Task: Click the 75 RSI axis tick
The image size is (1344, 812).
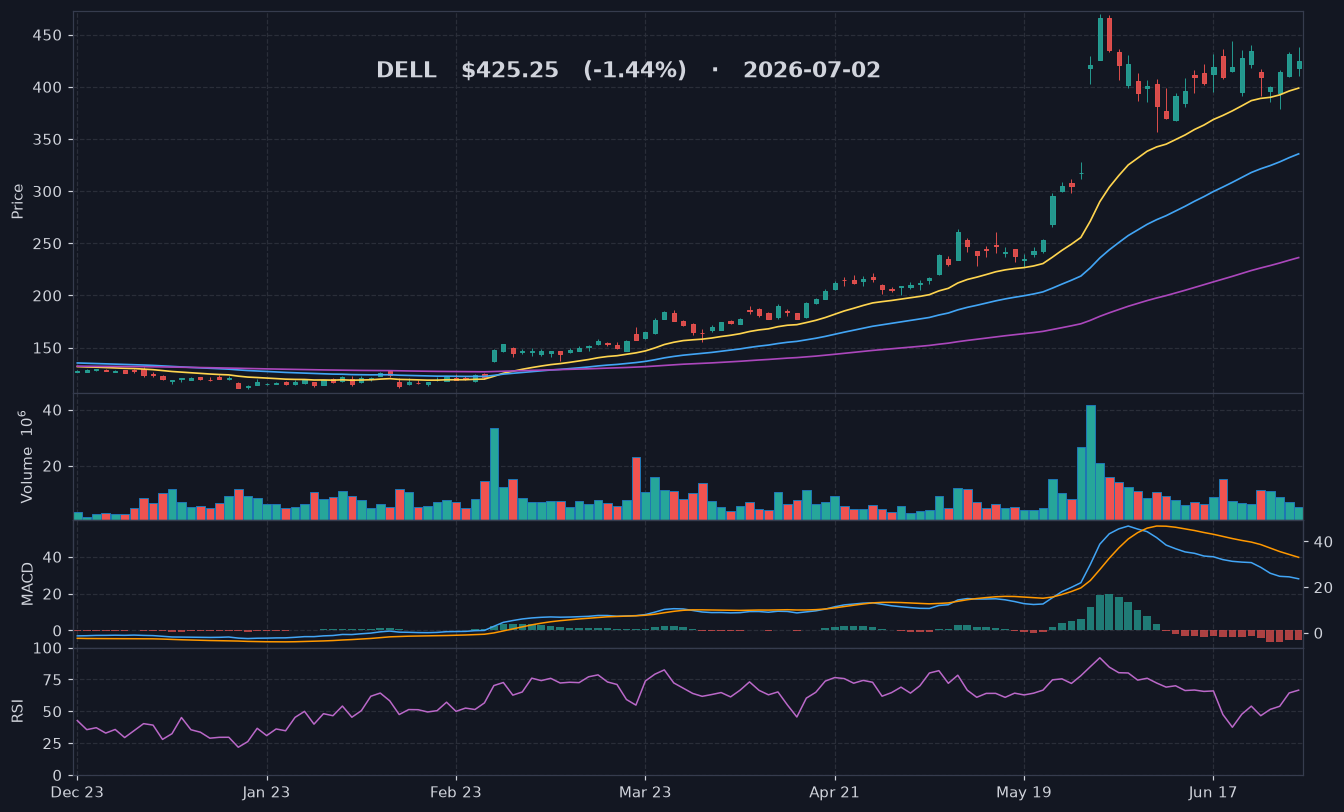Action: (53, 680)
